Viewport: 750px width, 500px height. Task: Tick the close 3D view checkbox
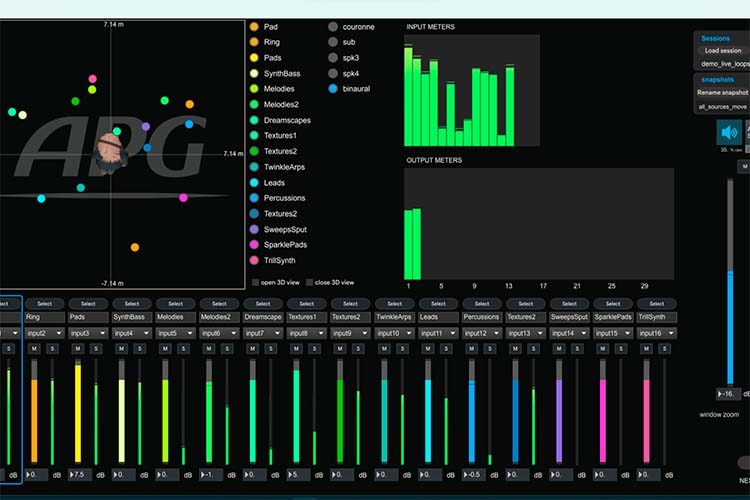pyautogui.click(x=309, y=283)
